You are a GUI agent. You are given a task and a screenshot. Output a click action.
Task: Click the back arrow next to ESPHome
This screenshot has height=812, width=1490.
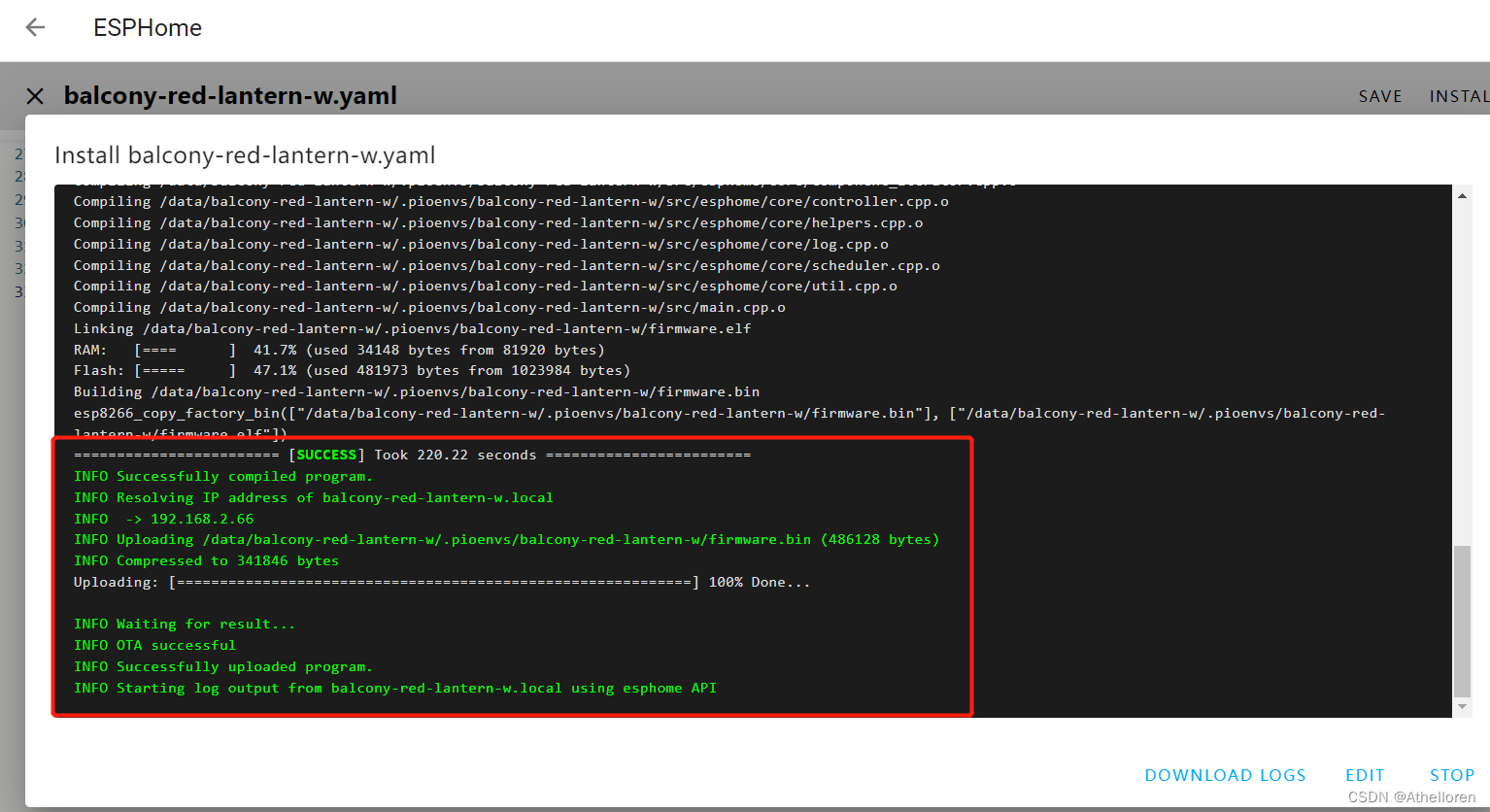pyautogui.click(x=36, y=27)
